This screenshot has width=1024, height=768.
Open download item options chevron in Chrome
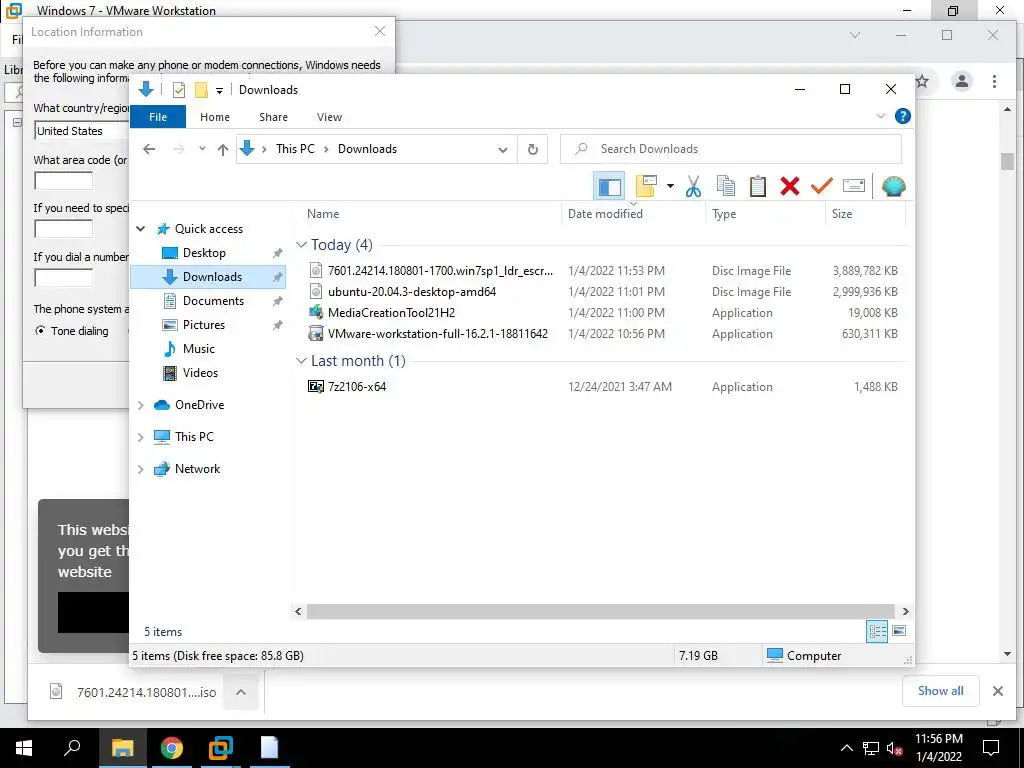coord(241,692)
